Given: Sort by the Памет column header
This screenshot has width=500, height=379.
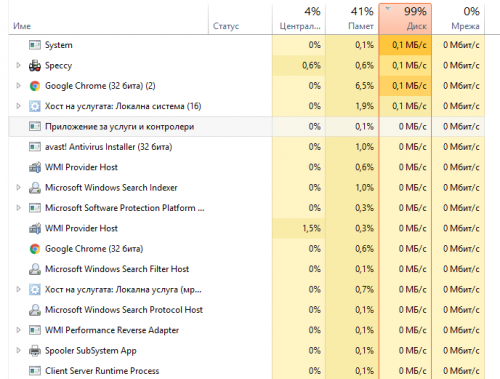Looking at the screenshot, I should 352,19.
